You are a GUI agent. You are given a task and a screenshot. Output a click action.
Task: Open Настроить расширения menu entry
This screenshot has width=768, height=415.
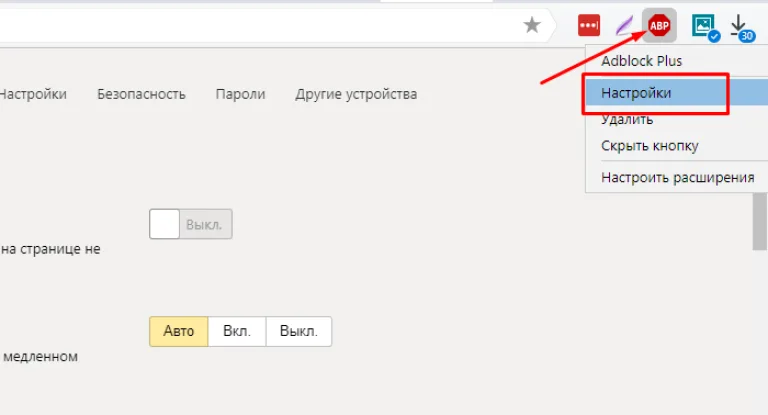click(677, 177)
